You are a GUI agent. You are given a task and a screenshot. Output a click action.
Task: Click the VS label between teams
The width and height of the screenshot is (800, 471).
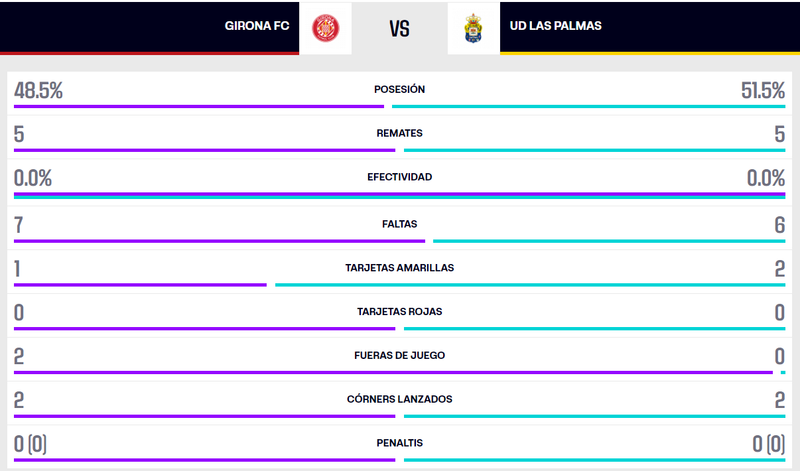400,28
